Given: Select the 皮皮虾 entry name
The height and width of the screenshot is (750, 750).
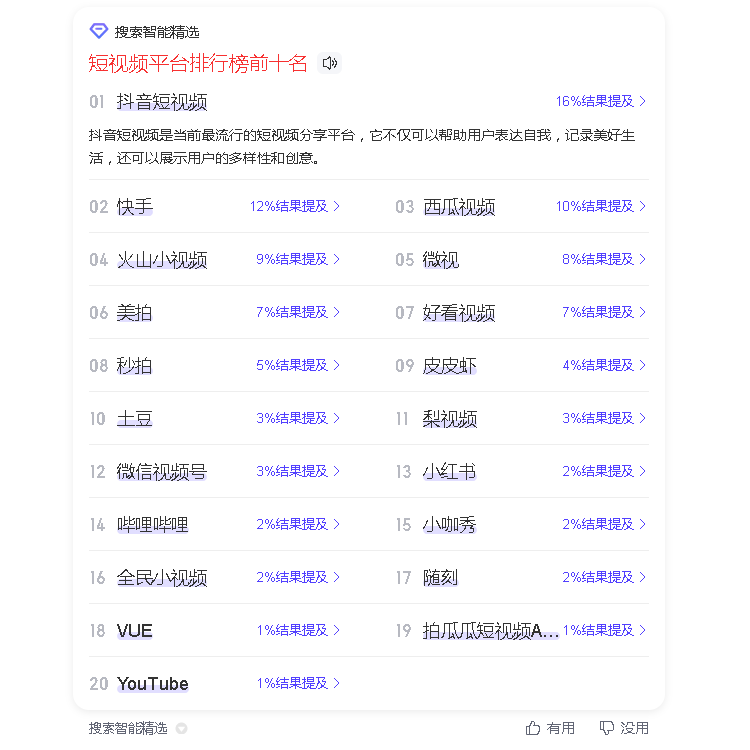Looking at the screenshot, I should point(450,366).
